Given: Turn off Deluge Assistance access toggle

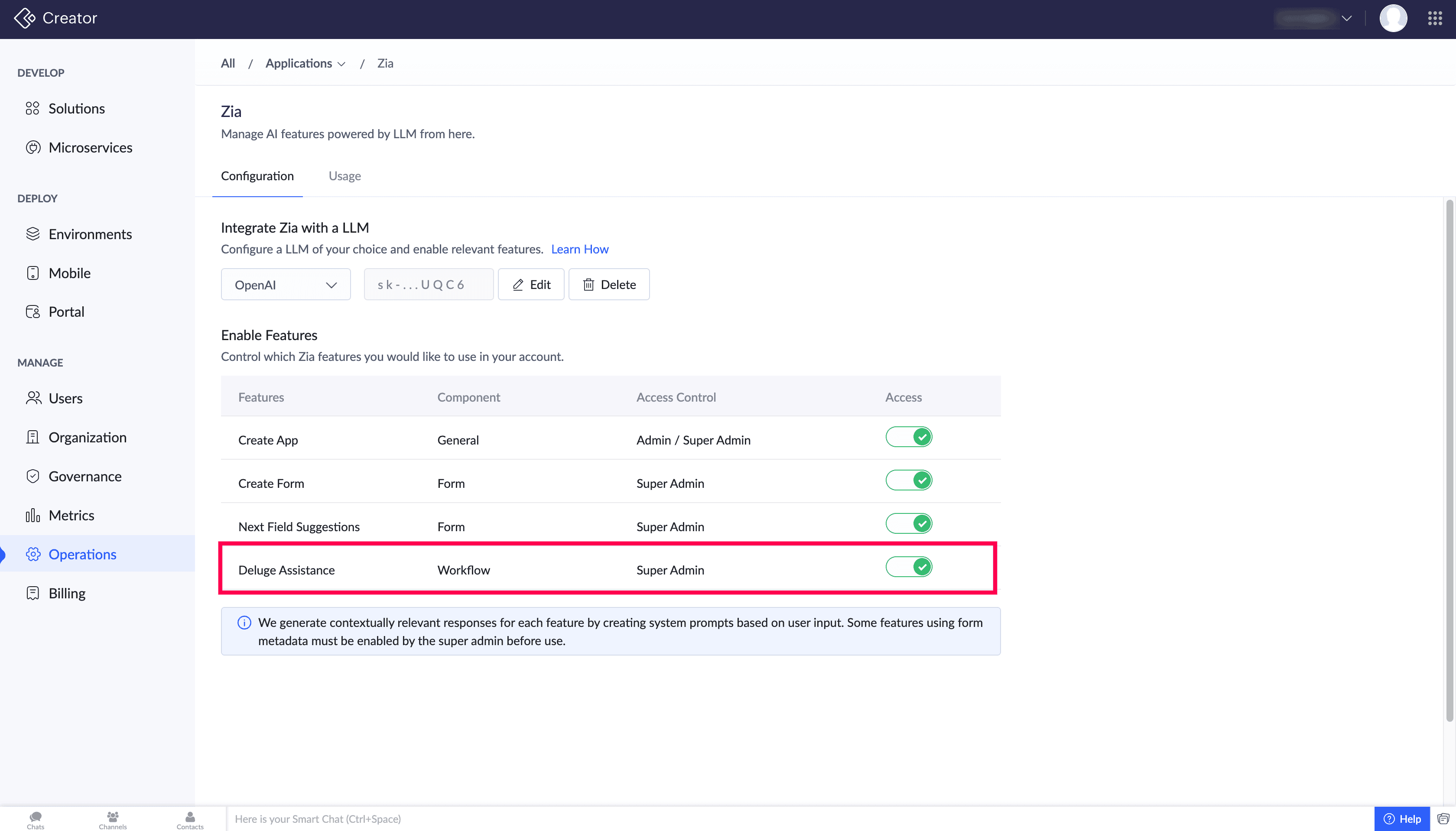Looking at the screenshot, I should pyautogui.click(x=908, y=567).
